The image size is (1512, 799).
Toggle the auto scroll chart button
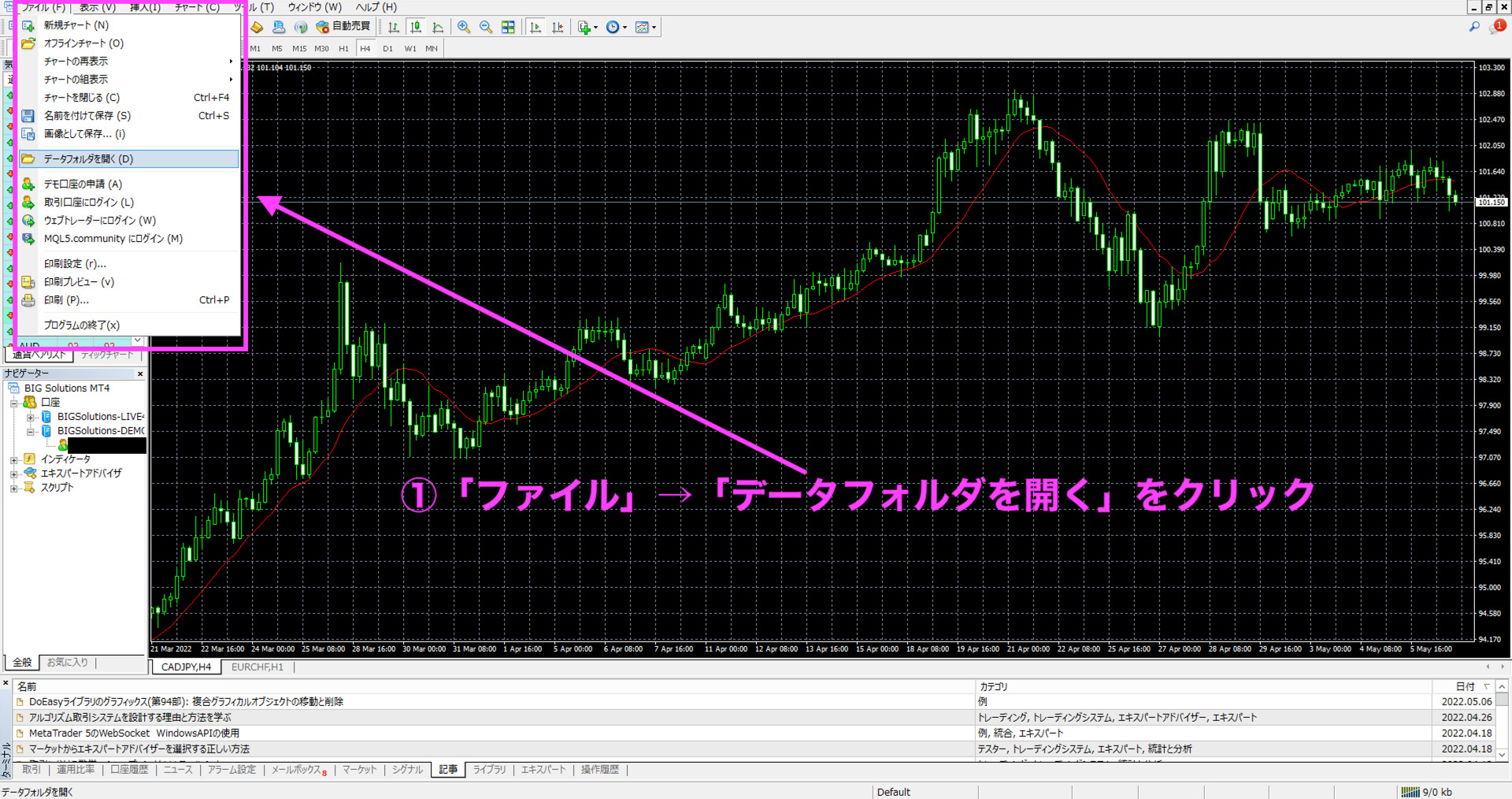(x=536, y=27)
